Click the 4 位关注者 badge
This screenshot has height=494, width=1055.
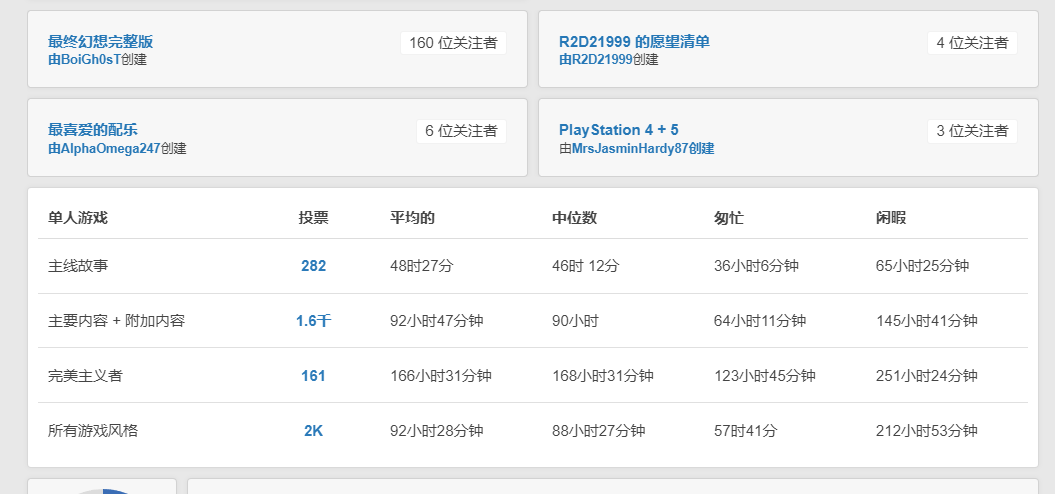972,43
